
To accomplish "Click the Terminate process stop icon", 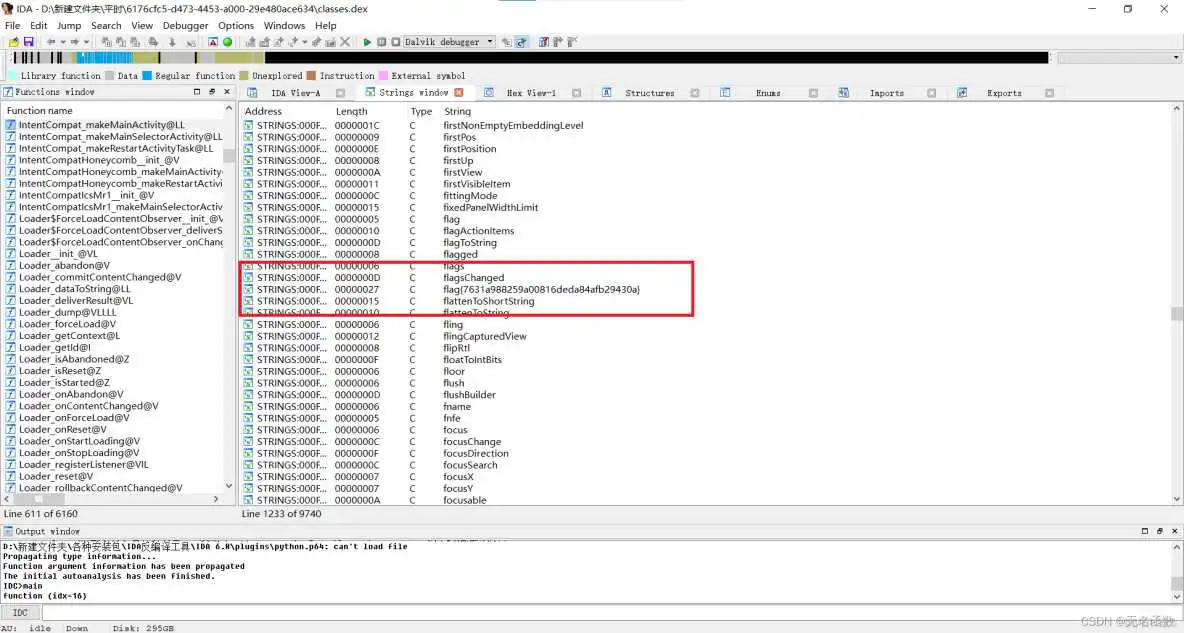I will coord(395,42).
